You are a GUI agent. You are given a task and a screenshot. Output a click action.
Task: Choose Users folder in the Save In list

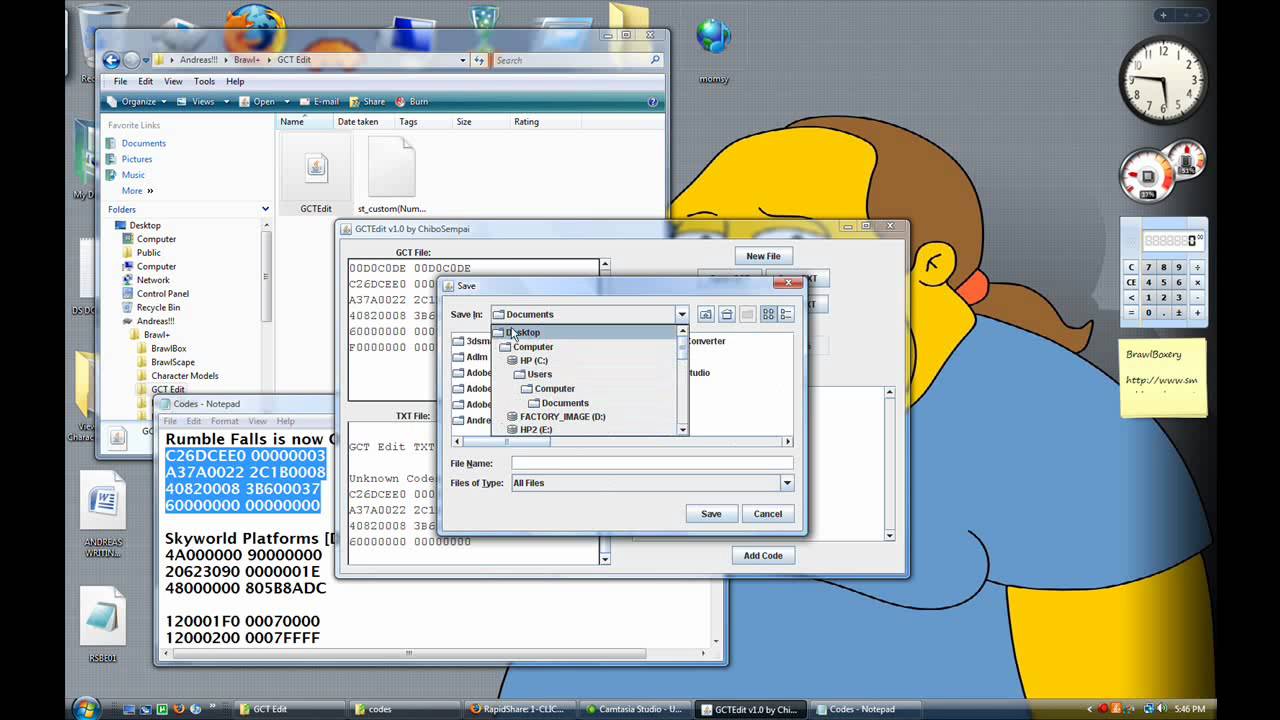(539, 374)
